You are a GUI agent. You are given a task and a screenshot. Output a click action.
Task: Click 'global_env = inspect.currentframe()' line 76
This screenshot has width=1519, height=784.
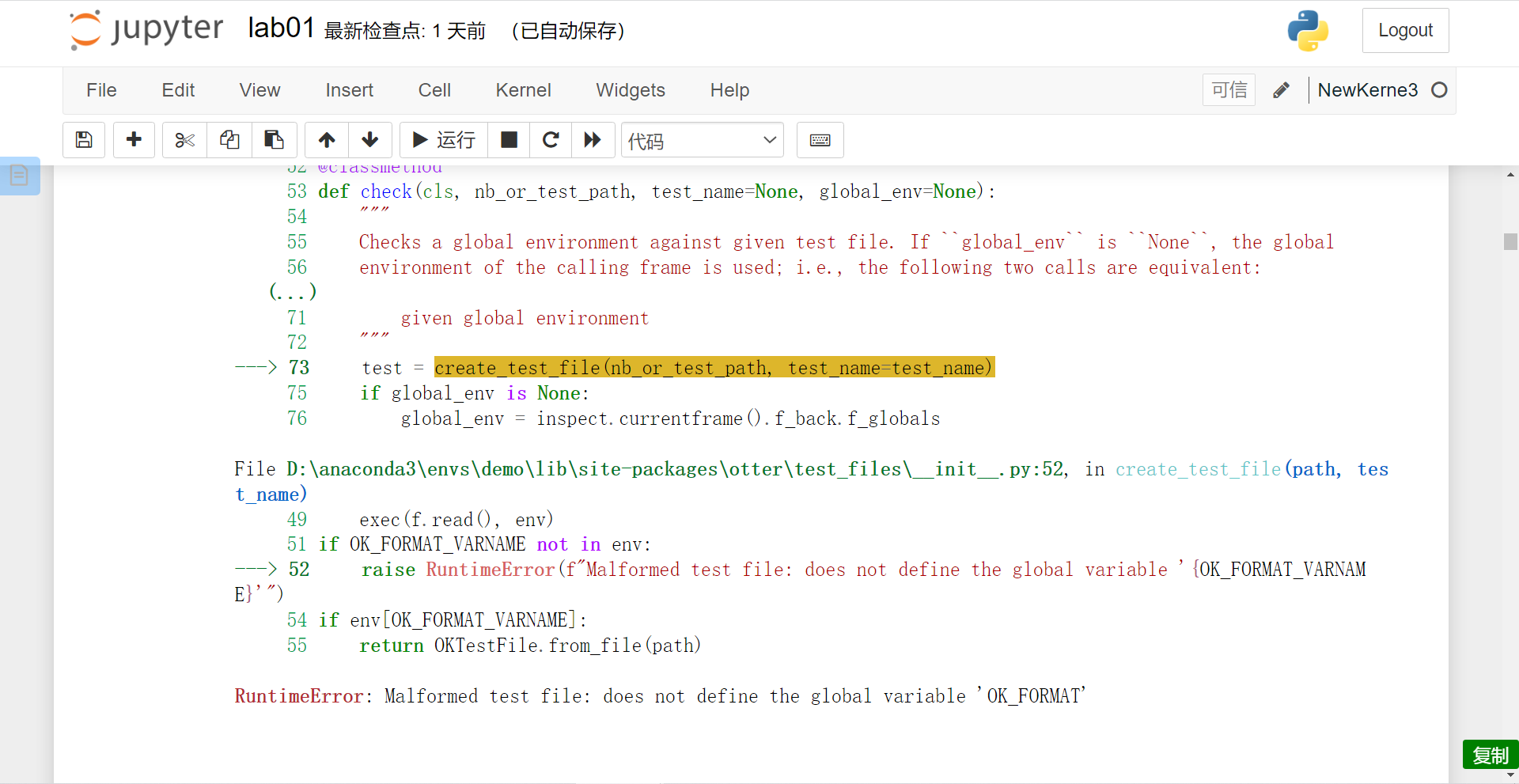coord(670,419)
